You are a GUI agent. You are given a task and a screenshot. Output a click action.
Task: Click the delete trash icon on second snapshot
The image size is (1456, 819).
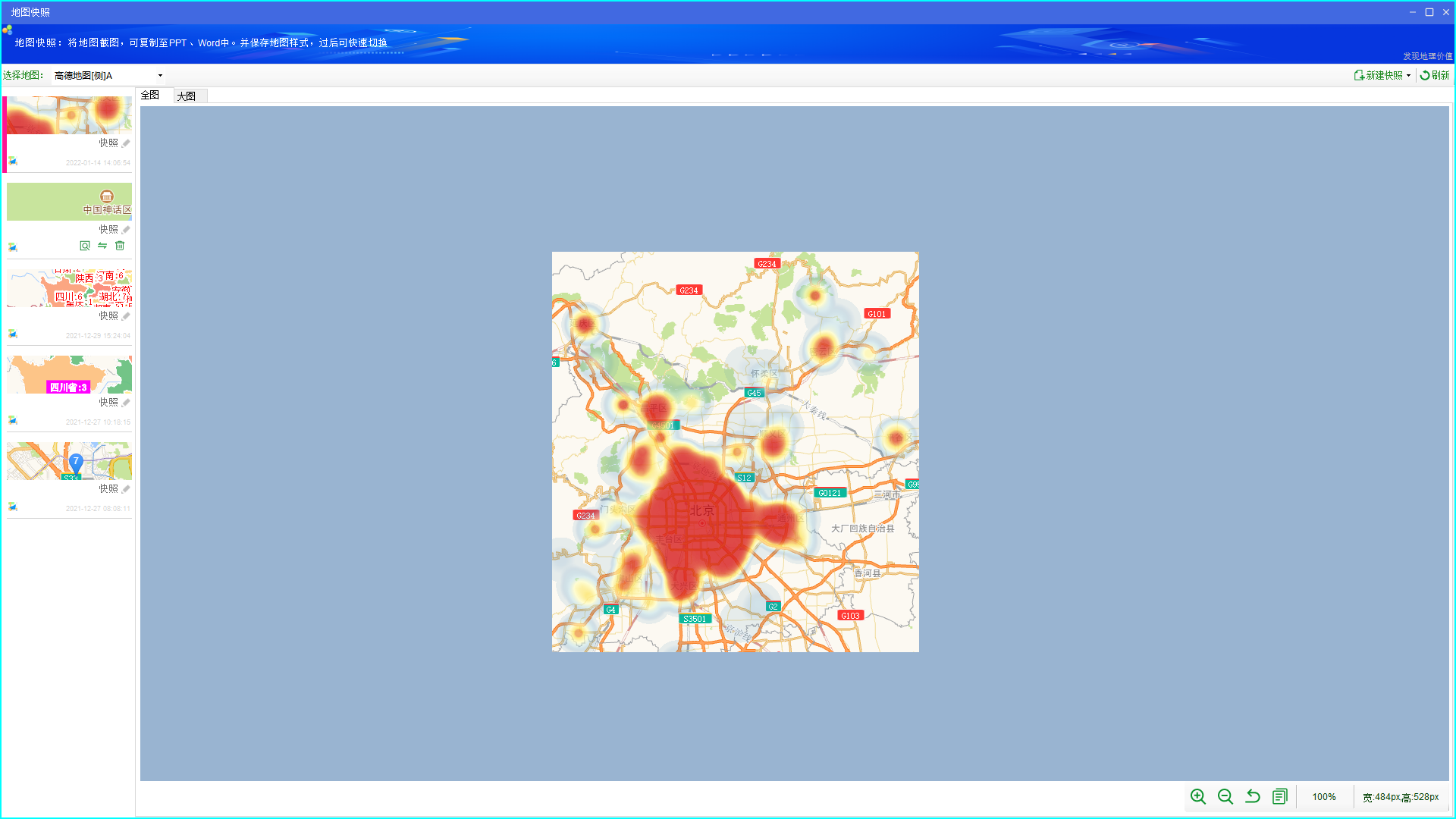point(120,246)
